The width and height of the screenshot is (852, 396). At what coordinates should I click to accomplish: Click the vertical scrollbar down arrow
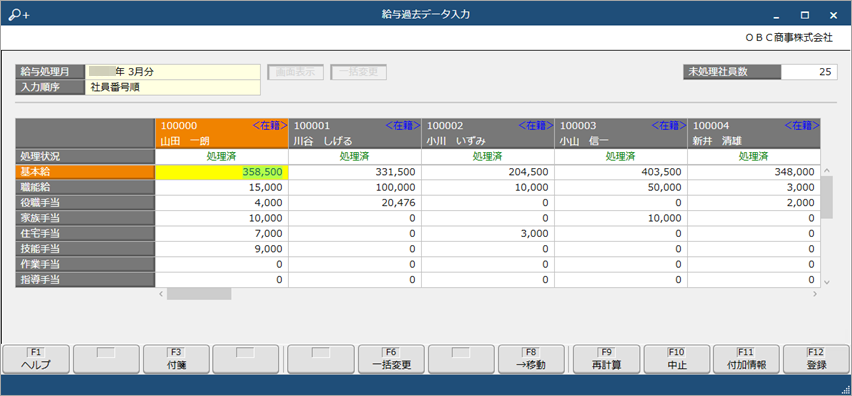(x=827, y=282)
